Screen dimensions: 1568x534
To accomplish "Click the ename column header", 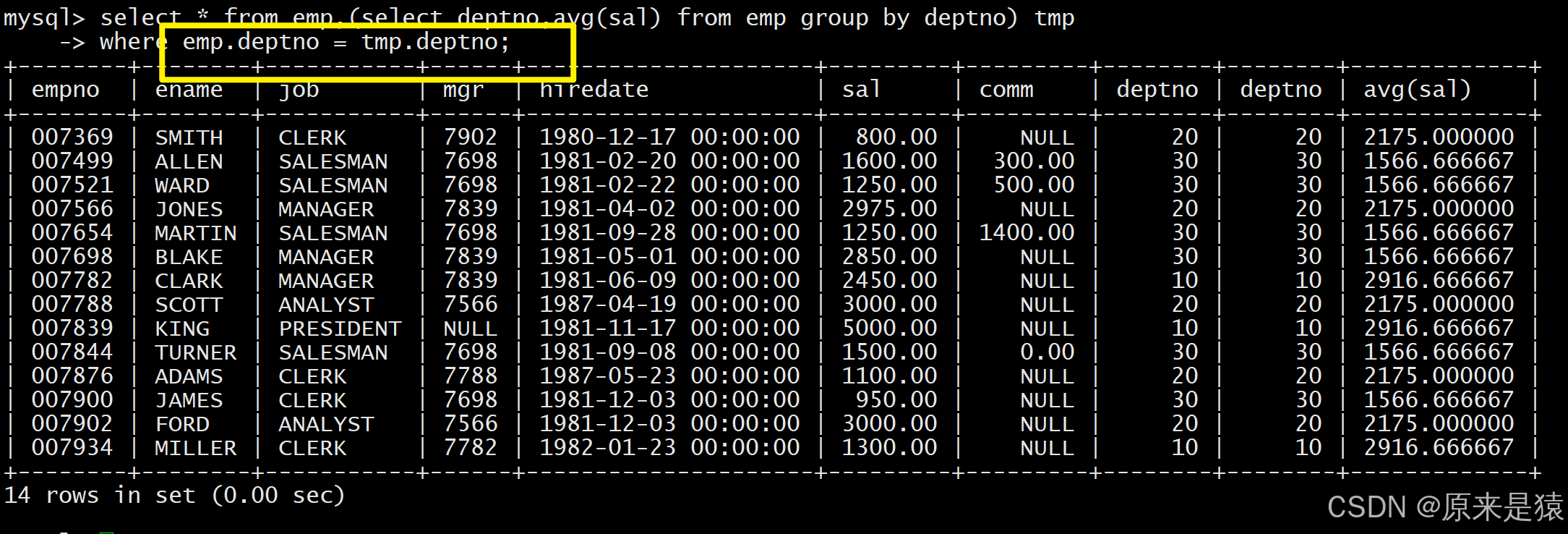I will pos(189,90).
